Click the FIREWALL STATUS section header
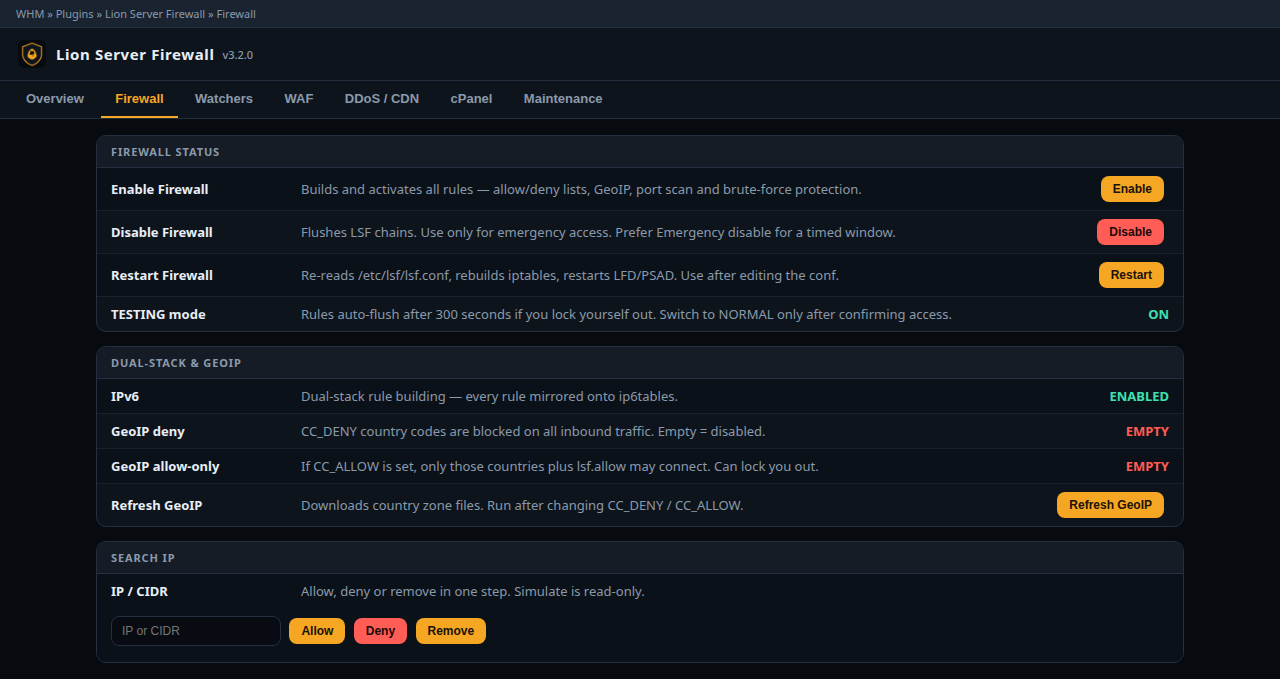The image size is (1280, 679). click(165, 152)
